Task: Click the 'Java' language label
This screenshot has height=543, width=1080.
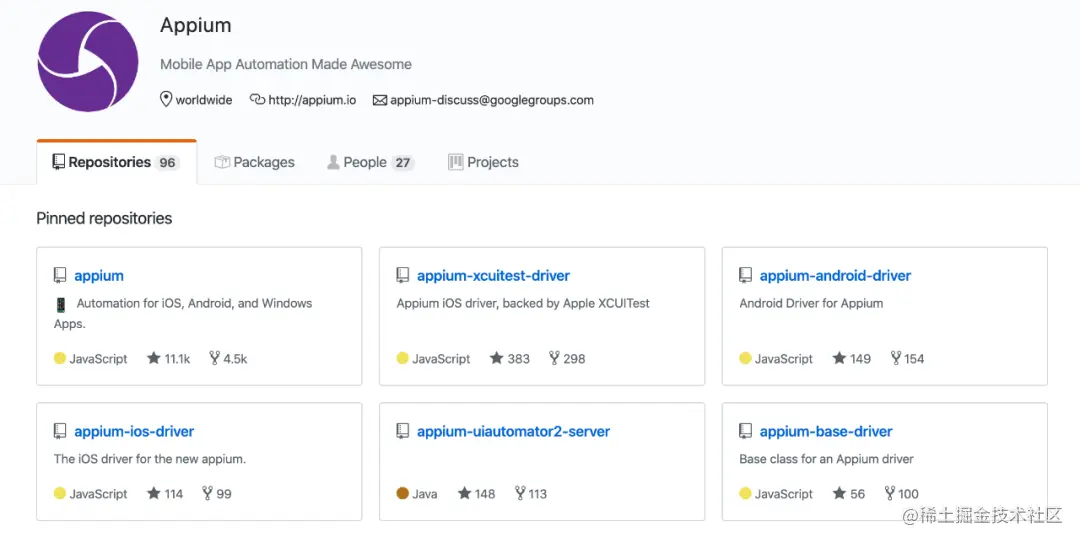Action: tap(425, 493)
